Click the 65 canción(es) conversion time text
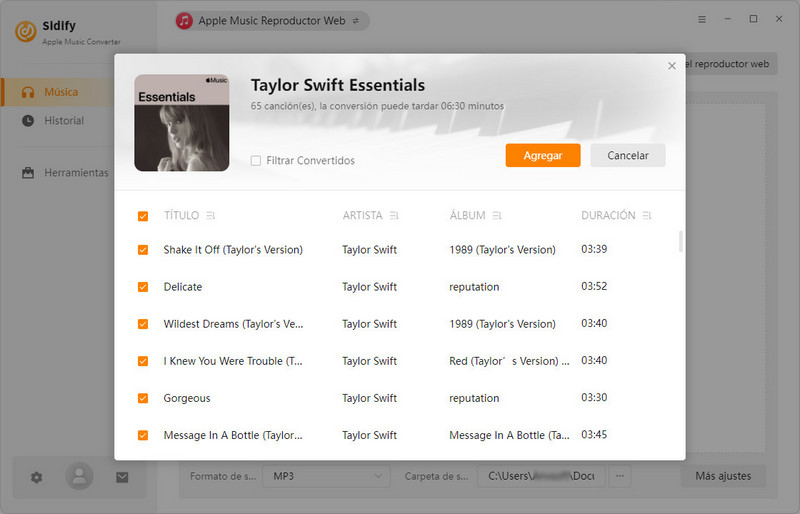The height and width of the screenshot is (514, 800). (x=377, y=106)
